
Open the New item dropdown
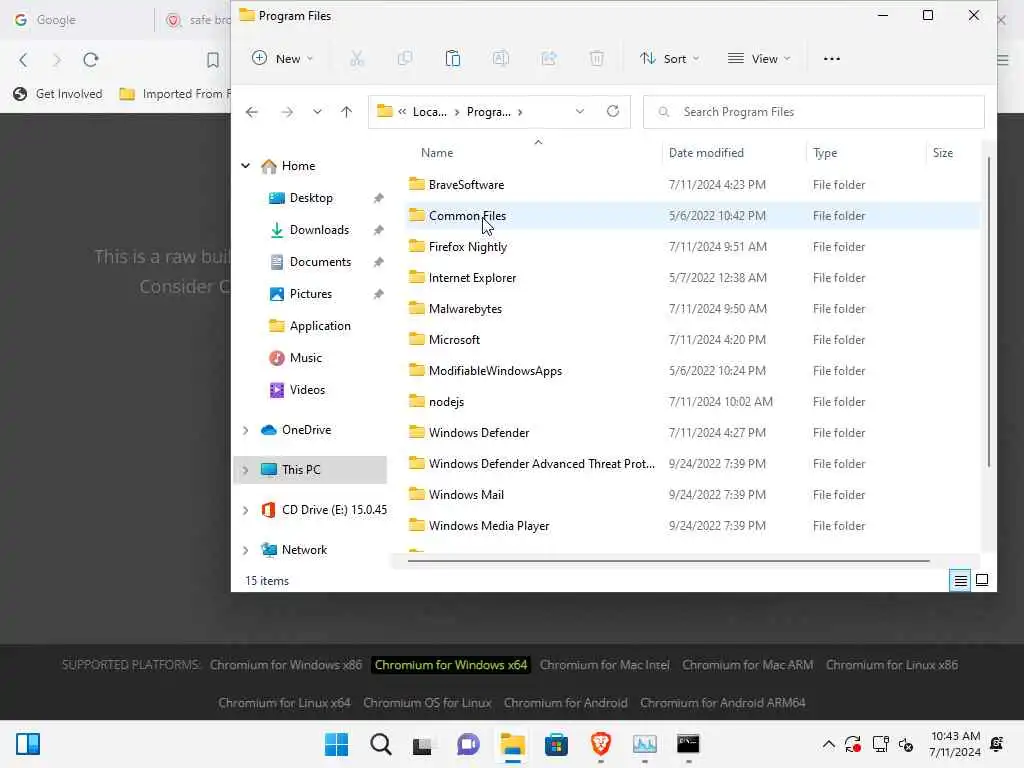pyautogui.click(x=283, y=59)
